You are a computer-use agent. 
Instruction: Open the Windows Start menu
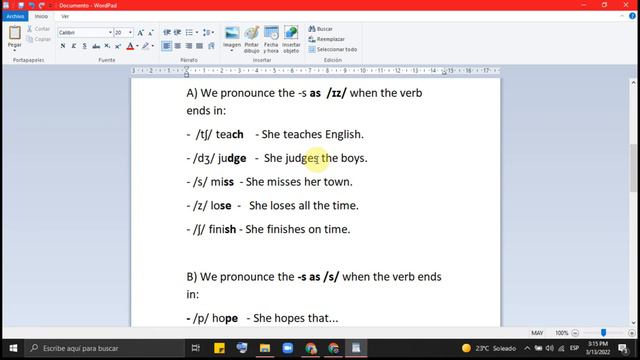[13, 348]
